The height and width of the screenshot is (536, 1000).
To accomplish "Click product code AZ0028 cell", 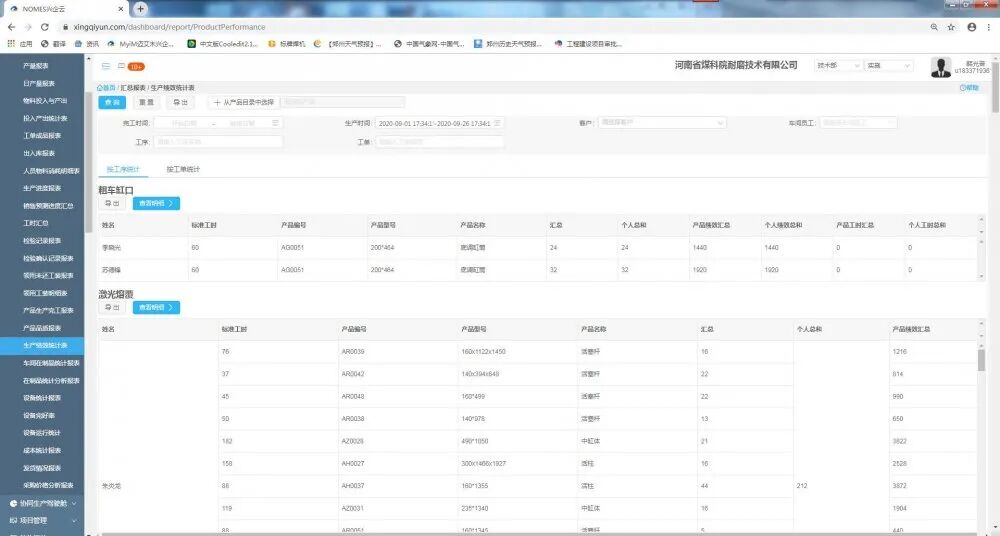I will [353, 441].
